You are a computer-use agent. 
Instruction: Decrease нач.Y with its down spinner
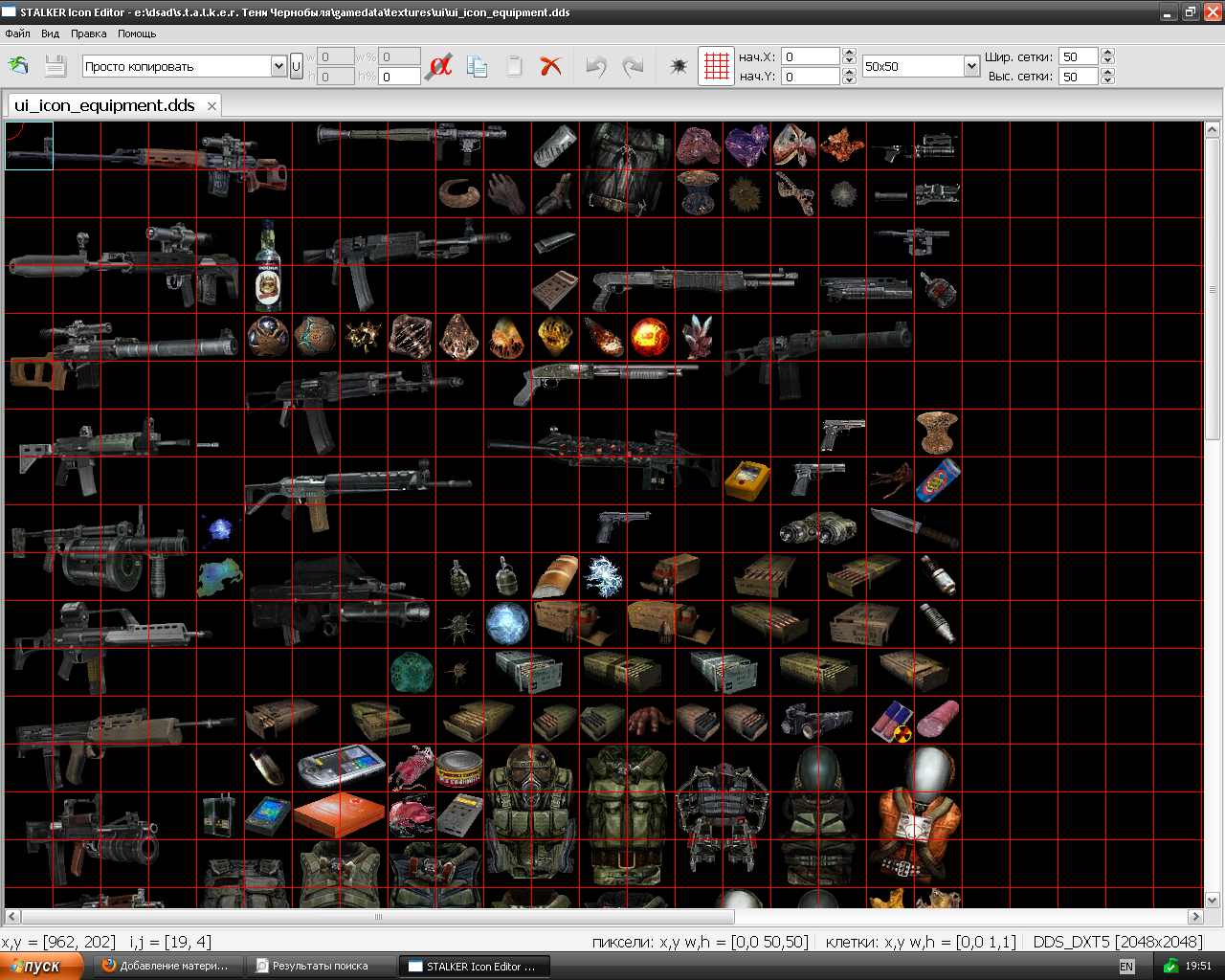tap(849, 81)
